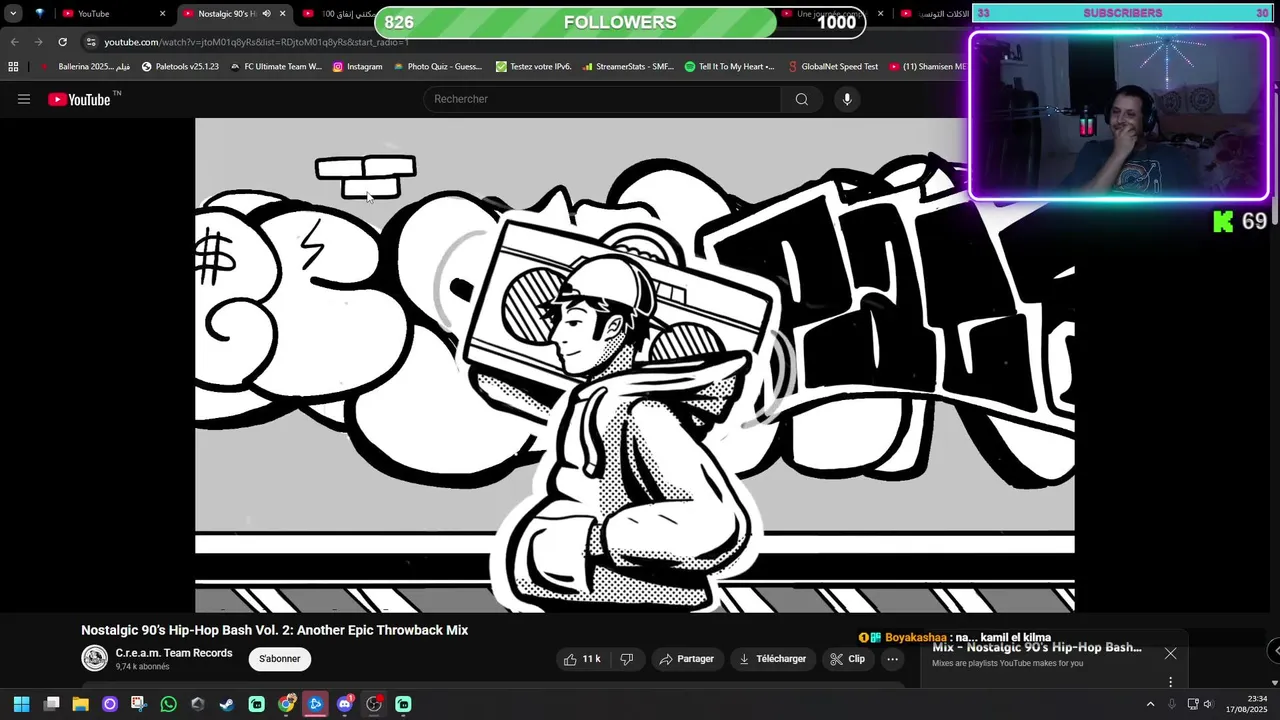Open the Ballerina 2025 bookmark

coord(86,67)
